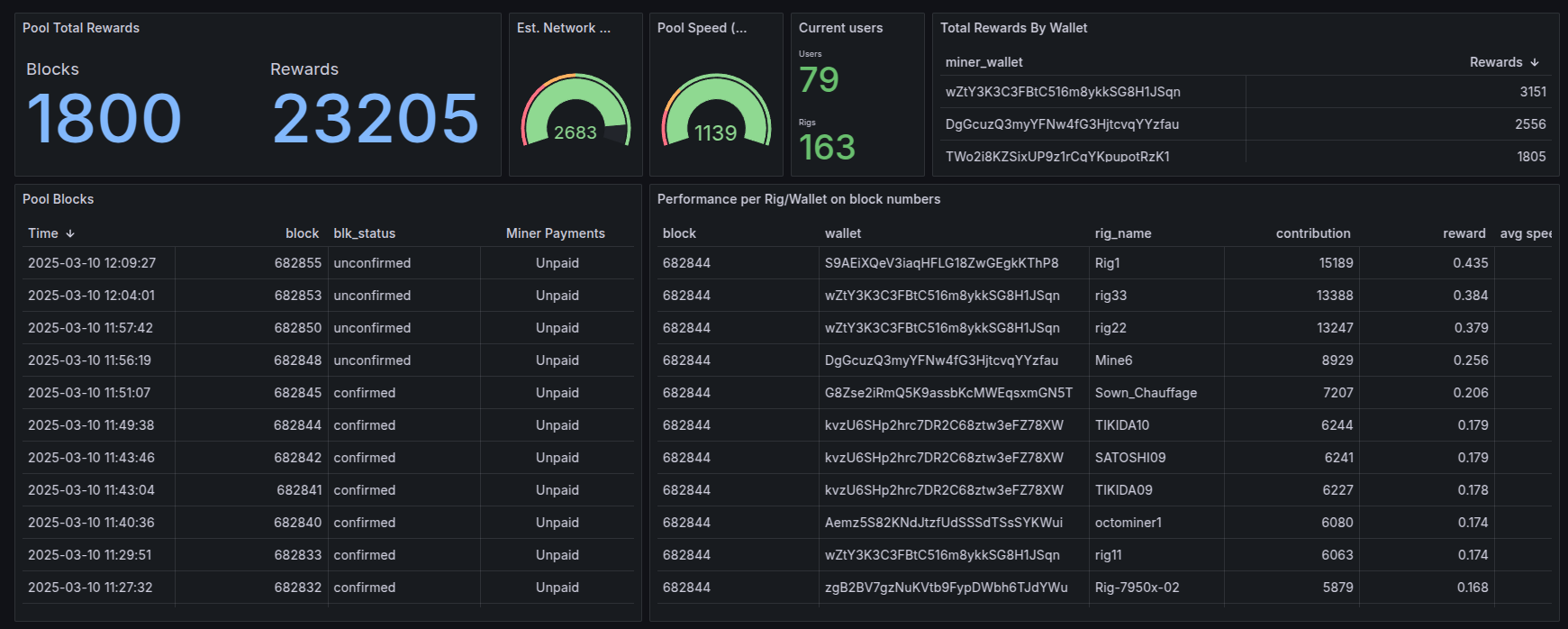
Task: Sort by Miner Payments column header
Action: tap(556, 233)
